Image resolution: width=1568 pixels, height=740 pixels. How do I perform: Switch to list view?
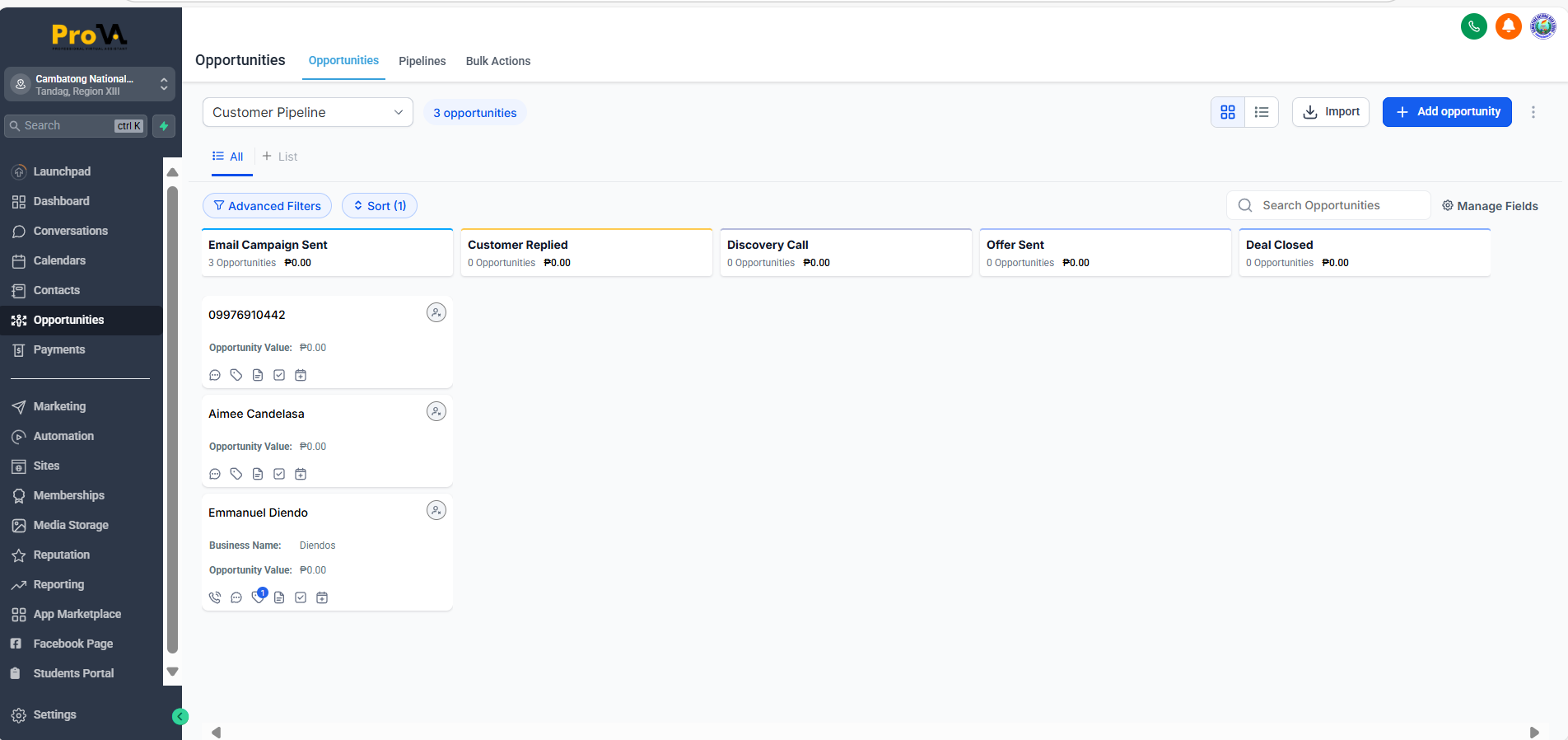point(1261,112)
